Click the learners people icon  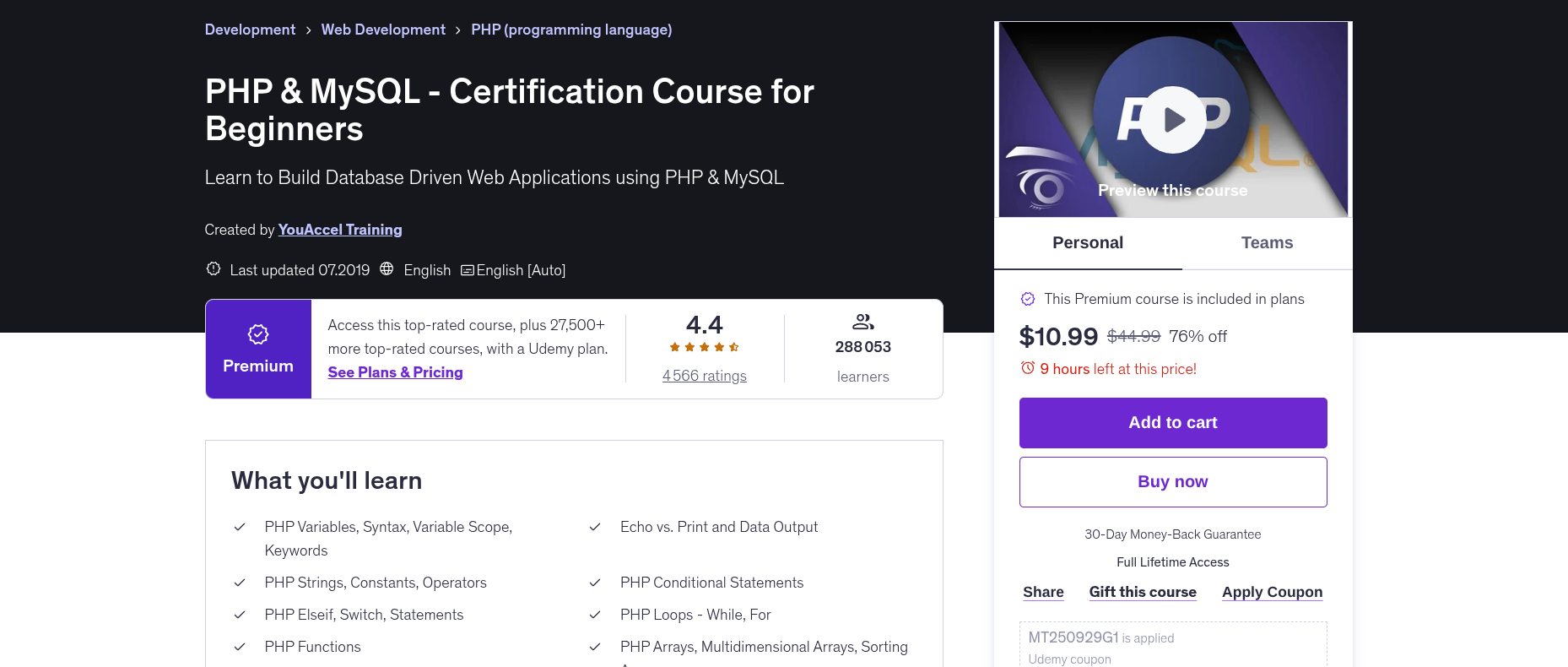coord(862,322)
